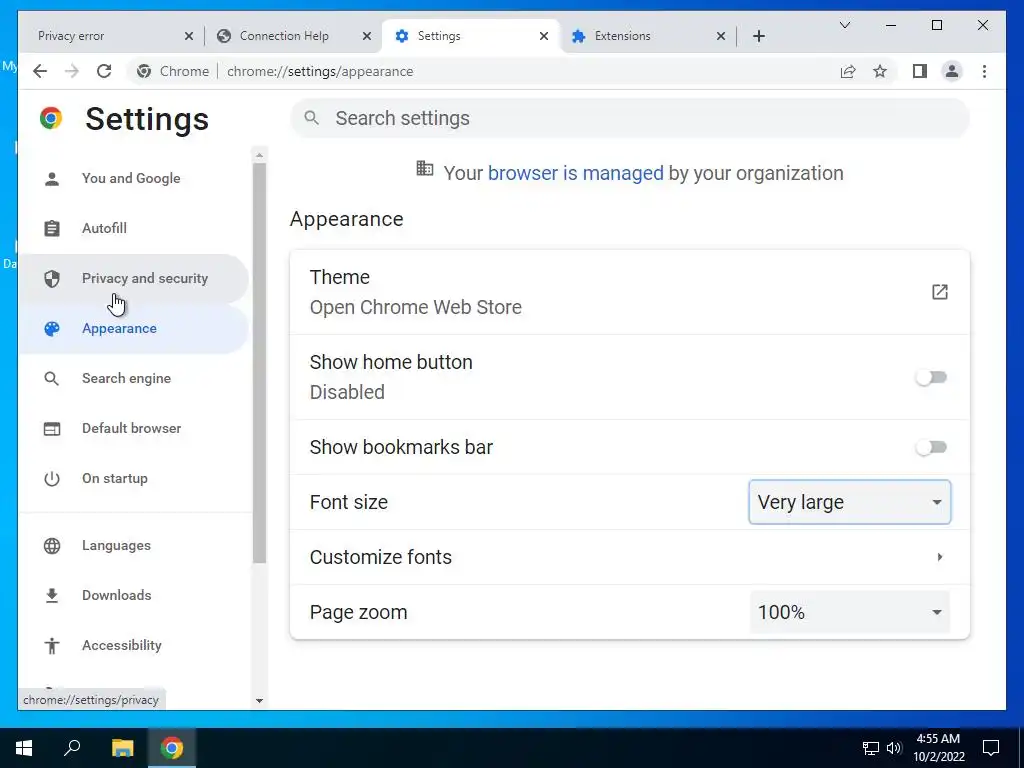This screenshot has height=768, width=1024.
Task: Bookmark this page with the star icon
Action: (x=880, y=71)
